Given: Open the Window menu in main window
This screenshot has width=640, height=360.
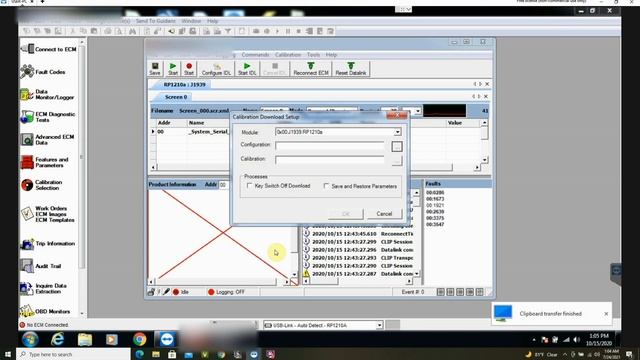Looking at the screenshot, I should (191, 21).
